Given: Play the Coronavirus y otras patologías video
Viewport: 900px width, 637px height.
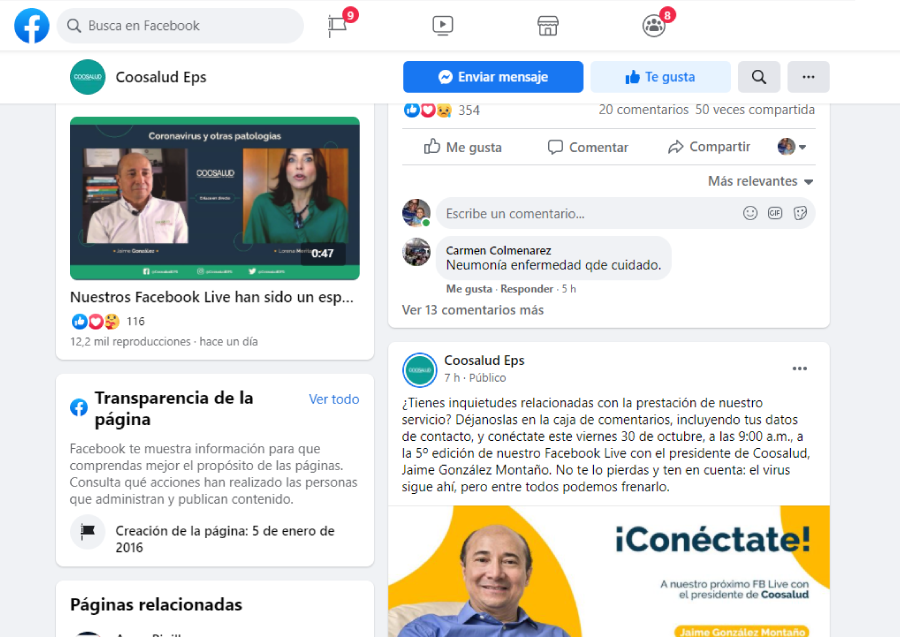Looking at the screenshot, I should 214,198.
